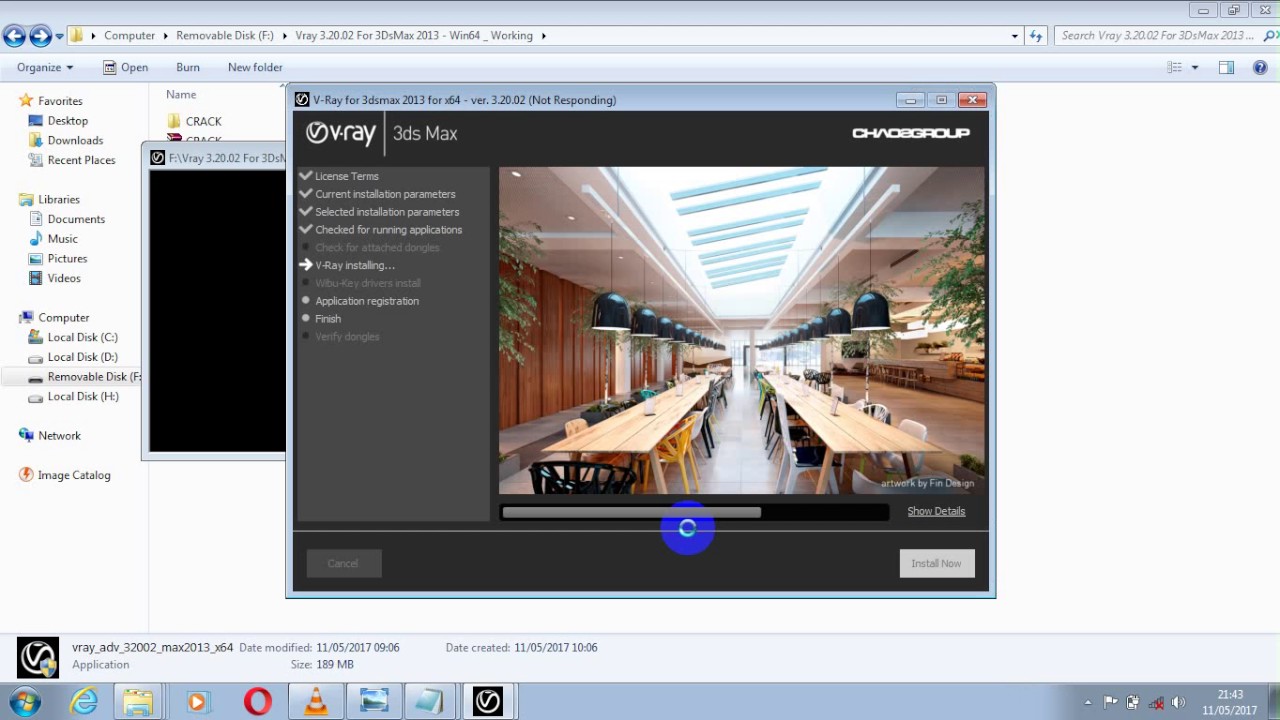Refresh the Explorer folder view
Image resolution: width=1280 pixels, height=720 pixels.
1037,36
